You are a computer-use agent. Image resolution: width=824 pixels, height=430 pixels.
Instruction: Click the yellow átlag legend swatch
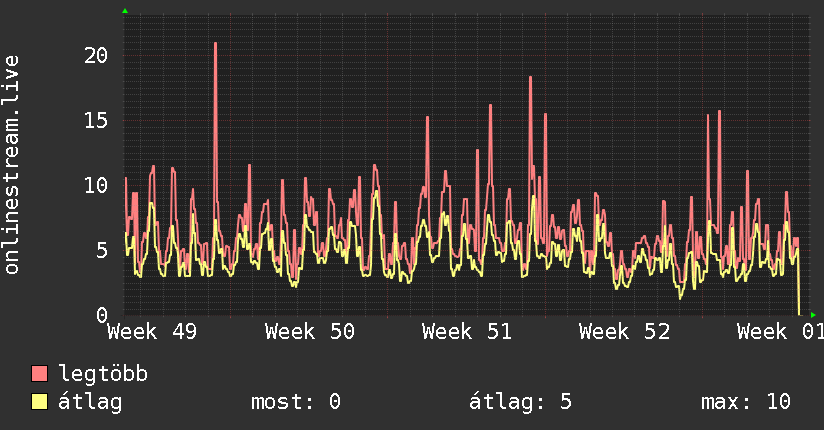(39, 402)
